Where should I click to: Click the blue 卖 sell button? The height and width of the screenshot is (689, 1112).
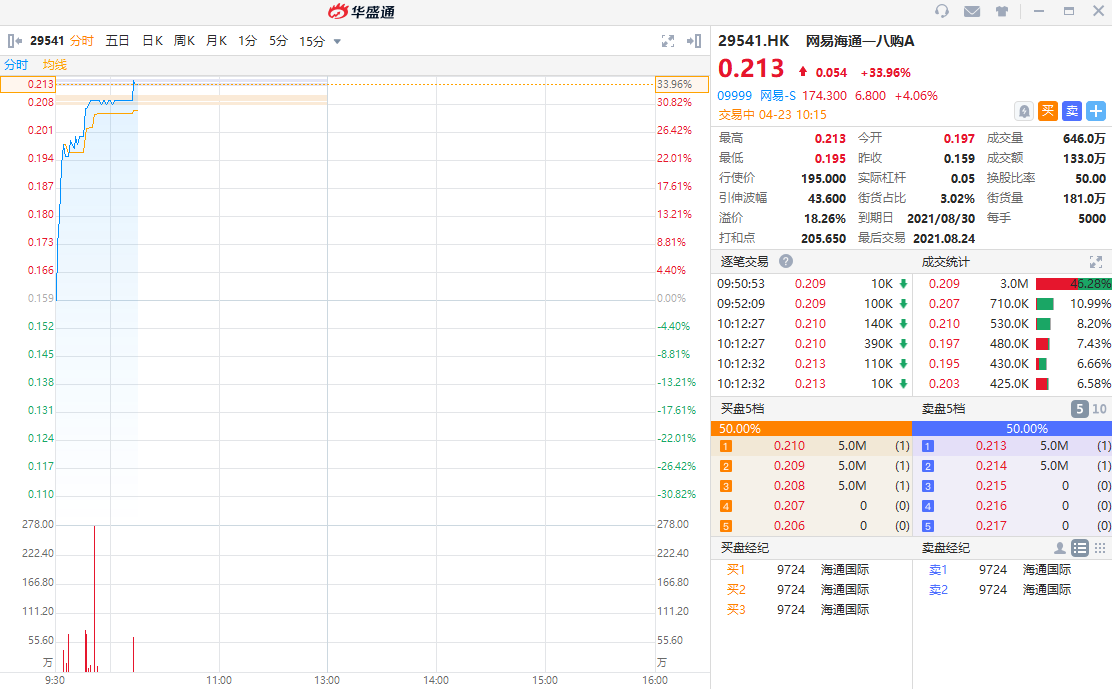[x=1071, y=111]
